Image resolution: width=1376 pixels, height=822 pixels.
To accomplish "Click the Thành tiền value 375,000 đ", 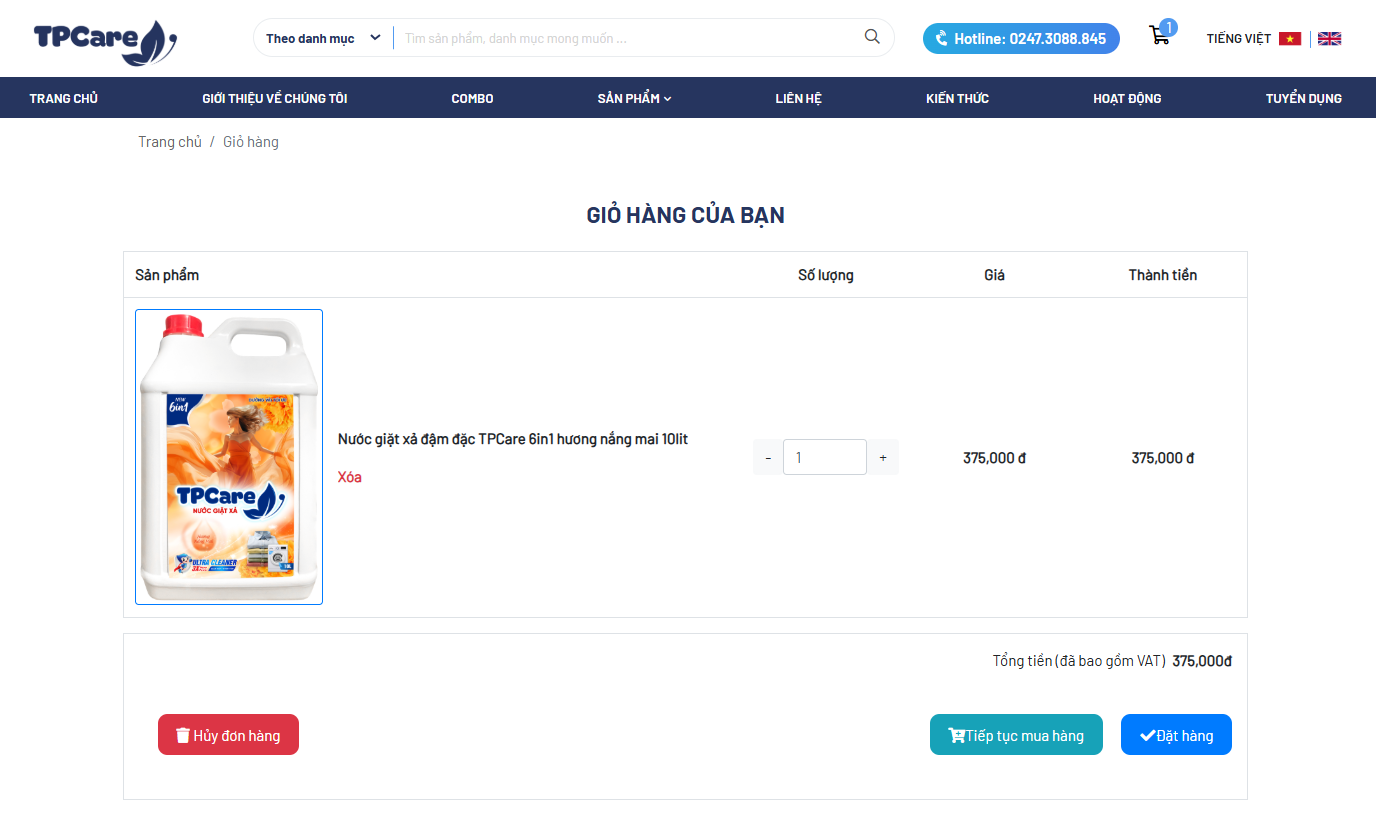I will (x=1163, y=458).
